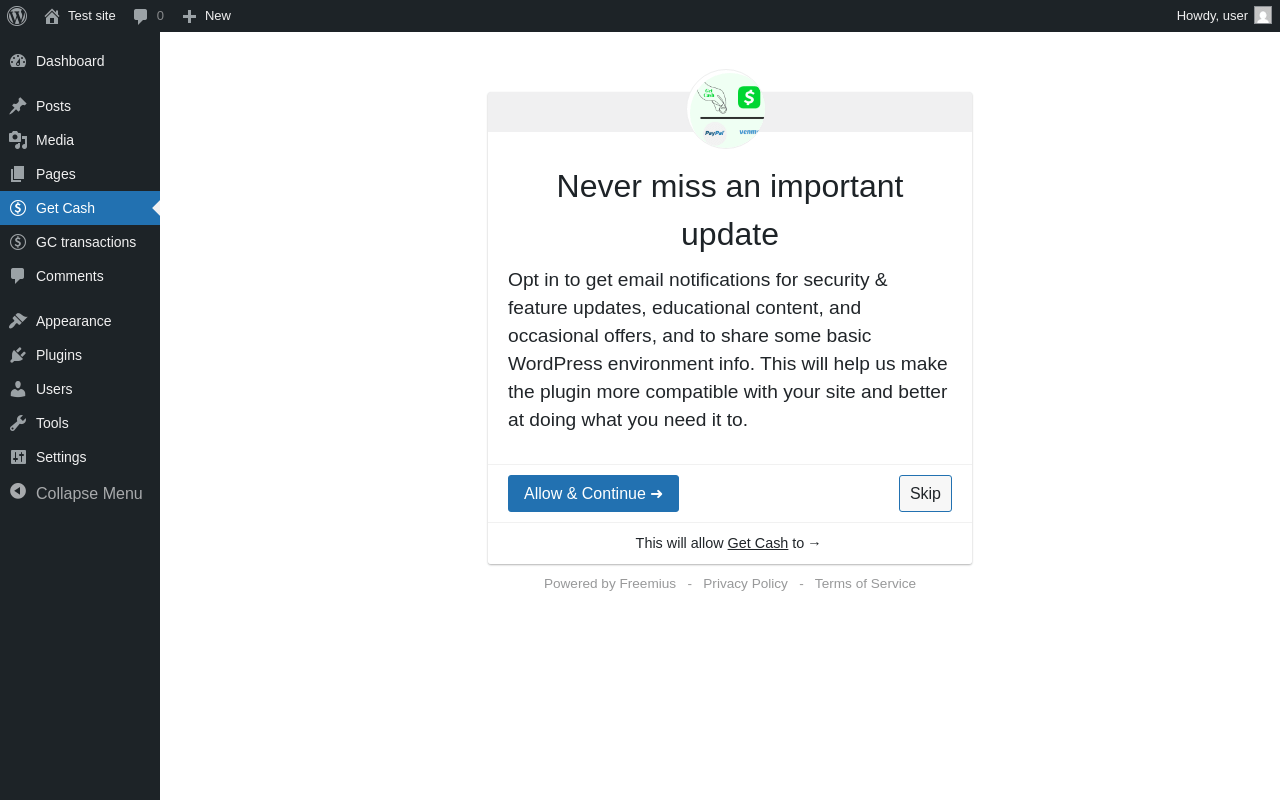The image size is (1280, 800).
Task: Click Allow & Continue button
Action: pyautogui.click(x=593, y=493)
